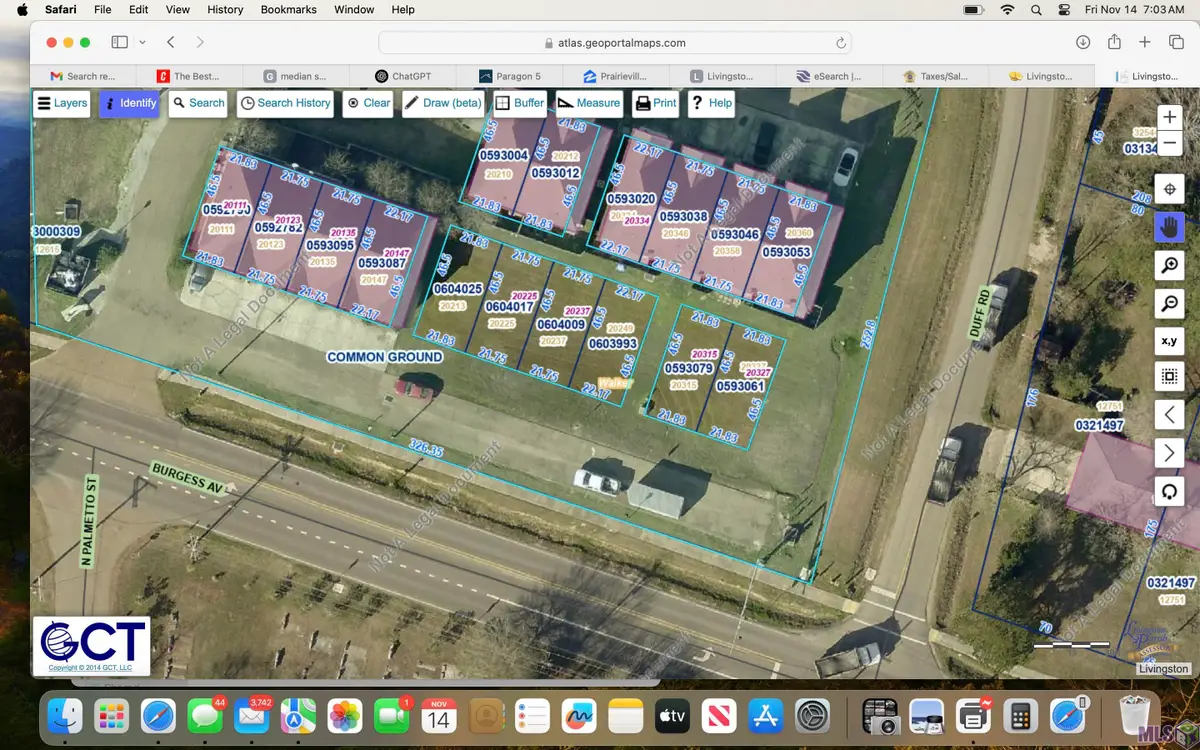Screen dimensions: 1200x750
Task: Select the Measure tool
Action: 589,103
